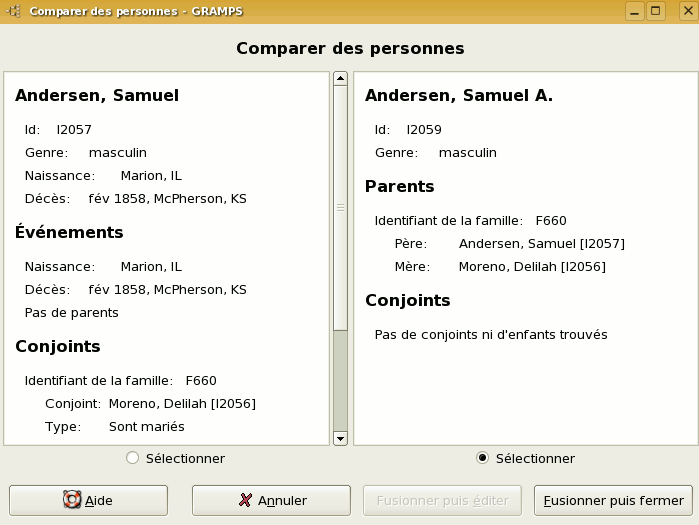Close the Comparer des personnes dialog

coord(679,11)
